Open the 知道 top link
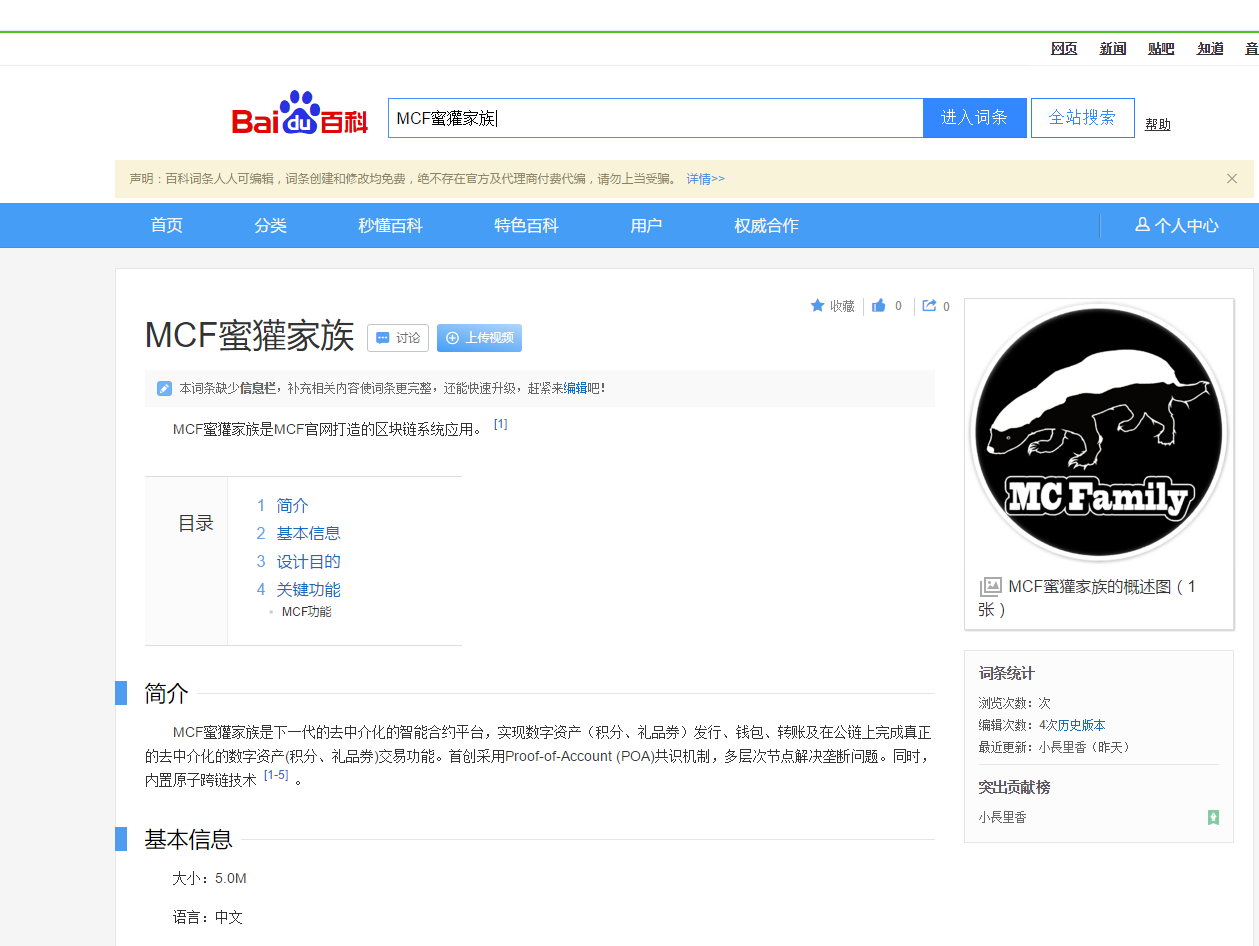1259x946 pixels. point(1210,49)
